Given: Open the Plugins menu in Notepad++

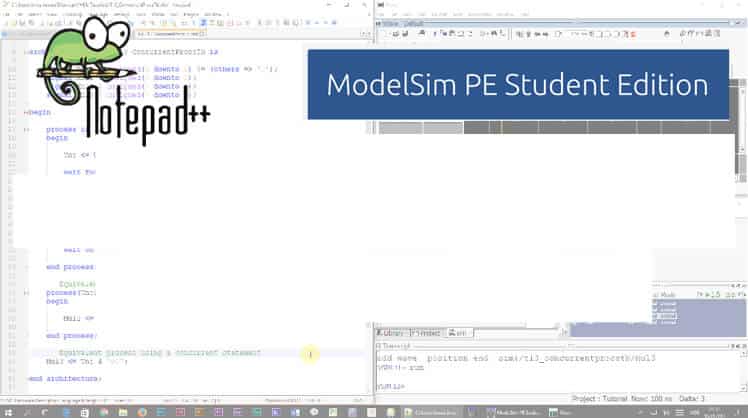Looking at the screenshot, I should coord(191,14).
